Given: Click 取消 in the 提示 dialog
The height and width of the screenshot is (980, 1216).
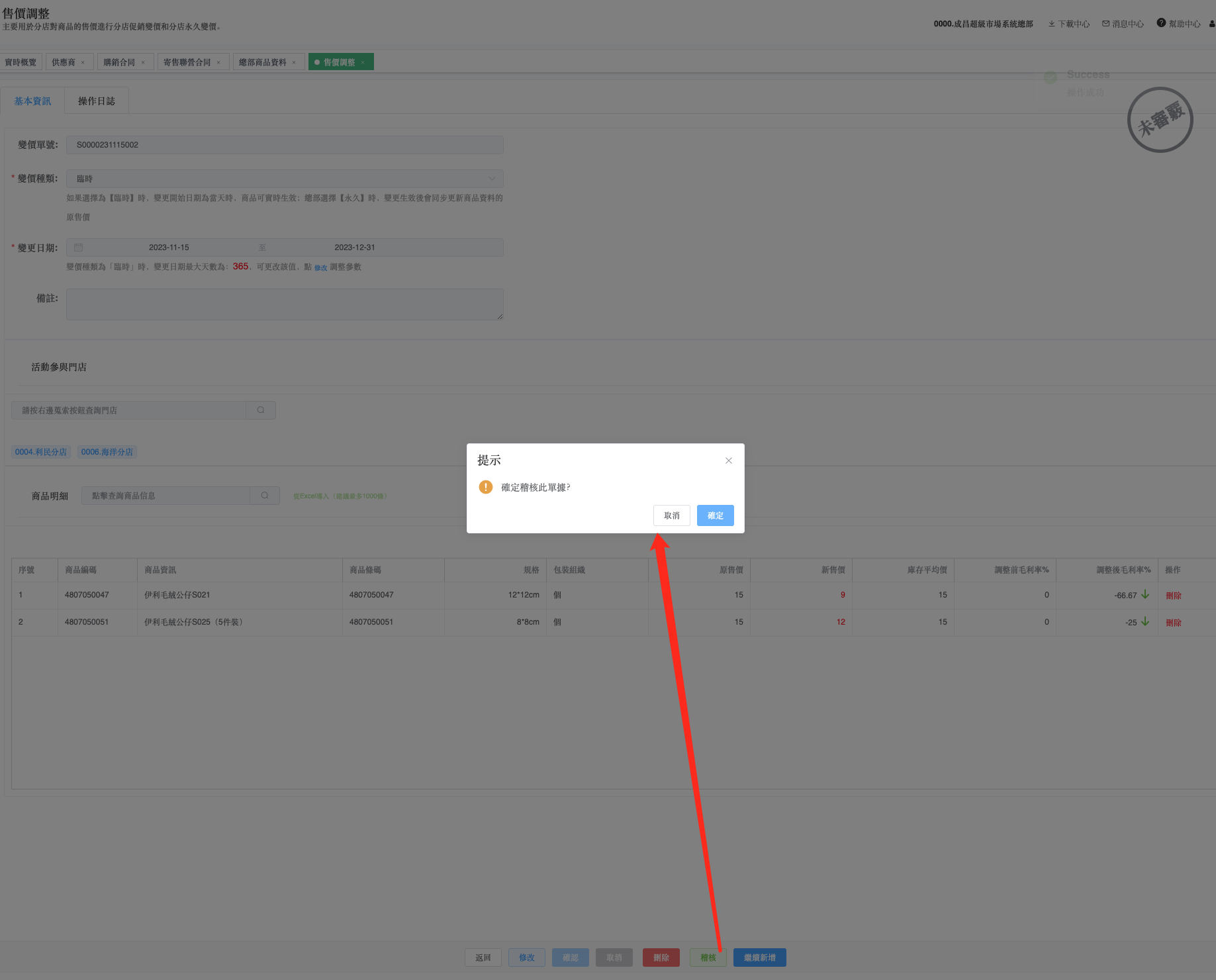Looking at the screenshot, I should click(x=672, y=515).
